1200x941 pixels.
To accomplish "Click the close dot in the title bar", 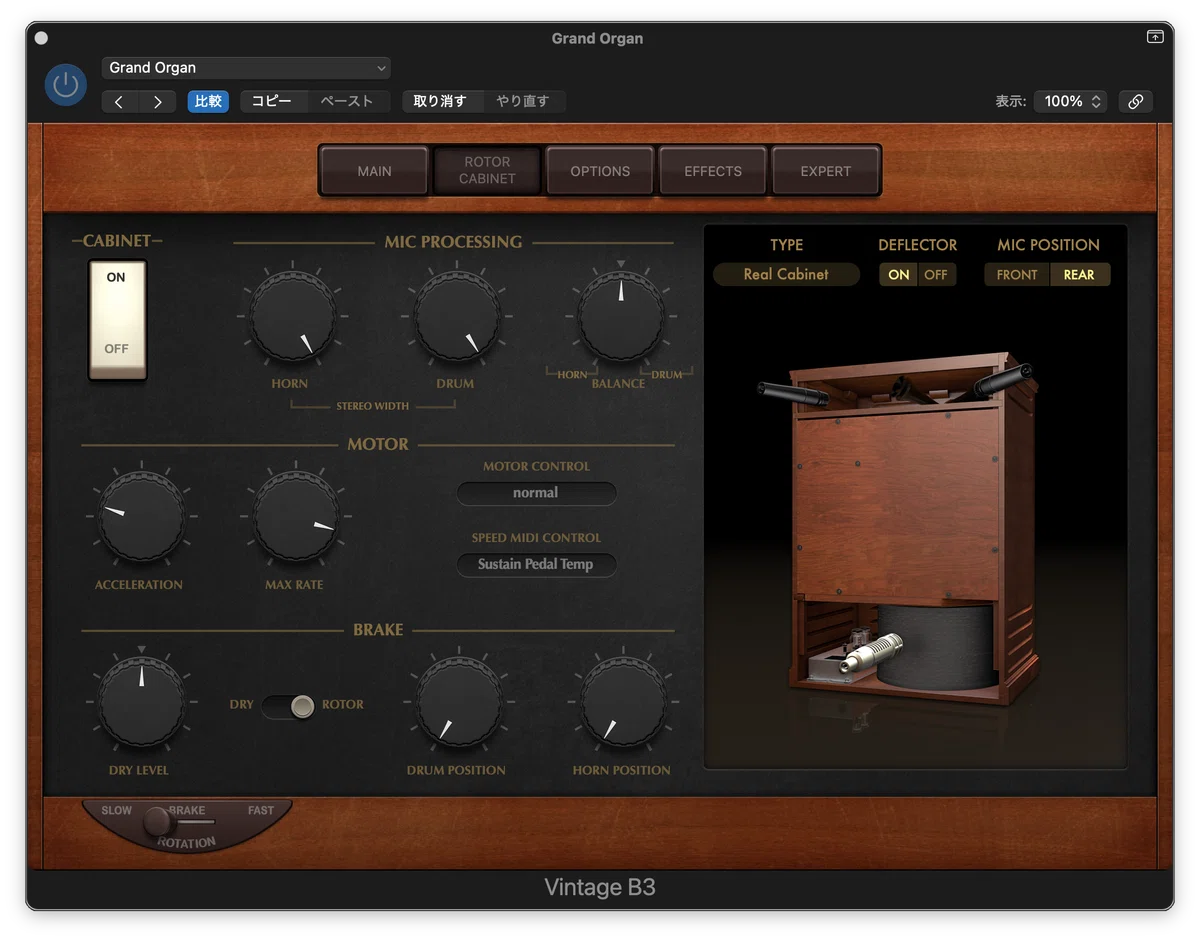I will click(x=41, y=38).
